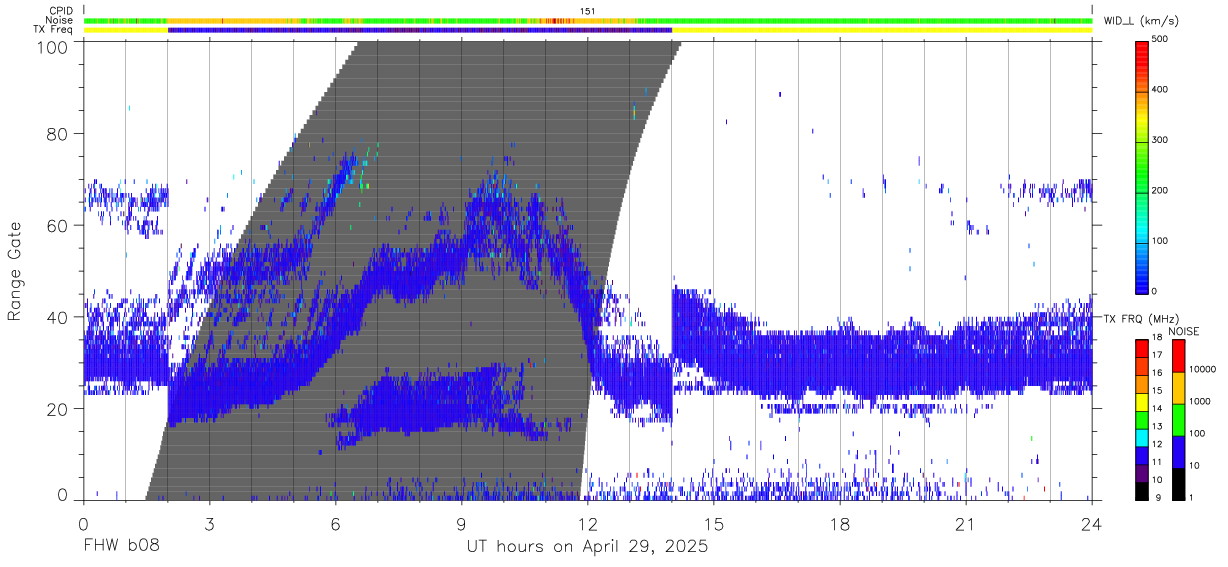The width and height of the screenshot is (1228, 567).
Task: Click the 40 label on Range Gate axis
Action: coord(57,317)
